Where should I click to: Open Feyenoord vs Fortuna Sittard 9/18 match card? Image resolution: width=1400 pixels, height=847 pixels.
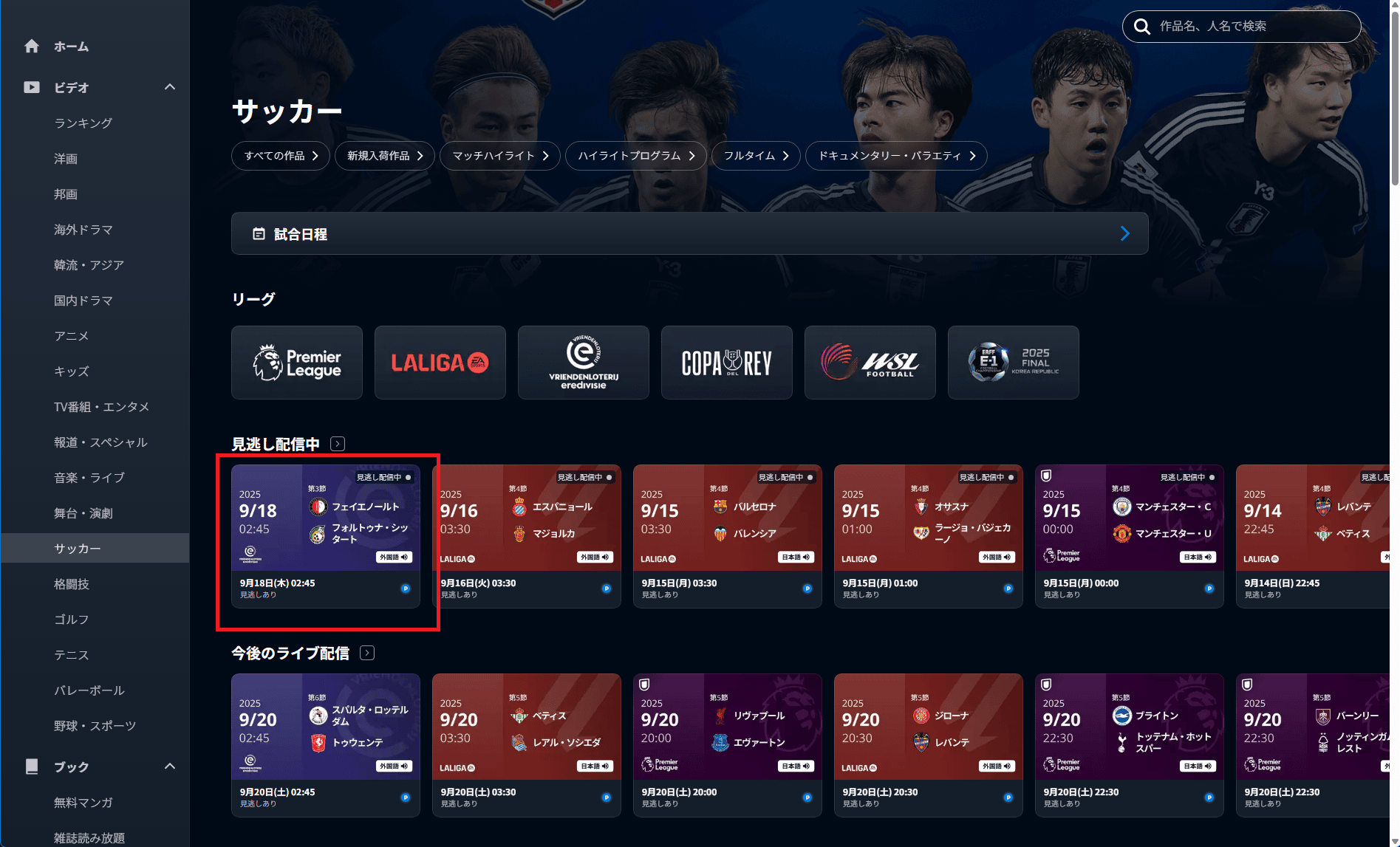coord(326,536)
